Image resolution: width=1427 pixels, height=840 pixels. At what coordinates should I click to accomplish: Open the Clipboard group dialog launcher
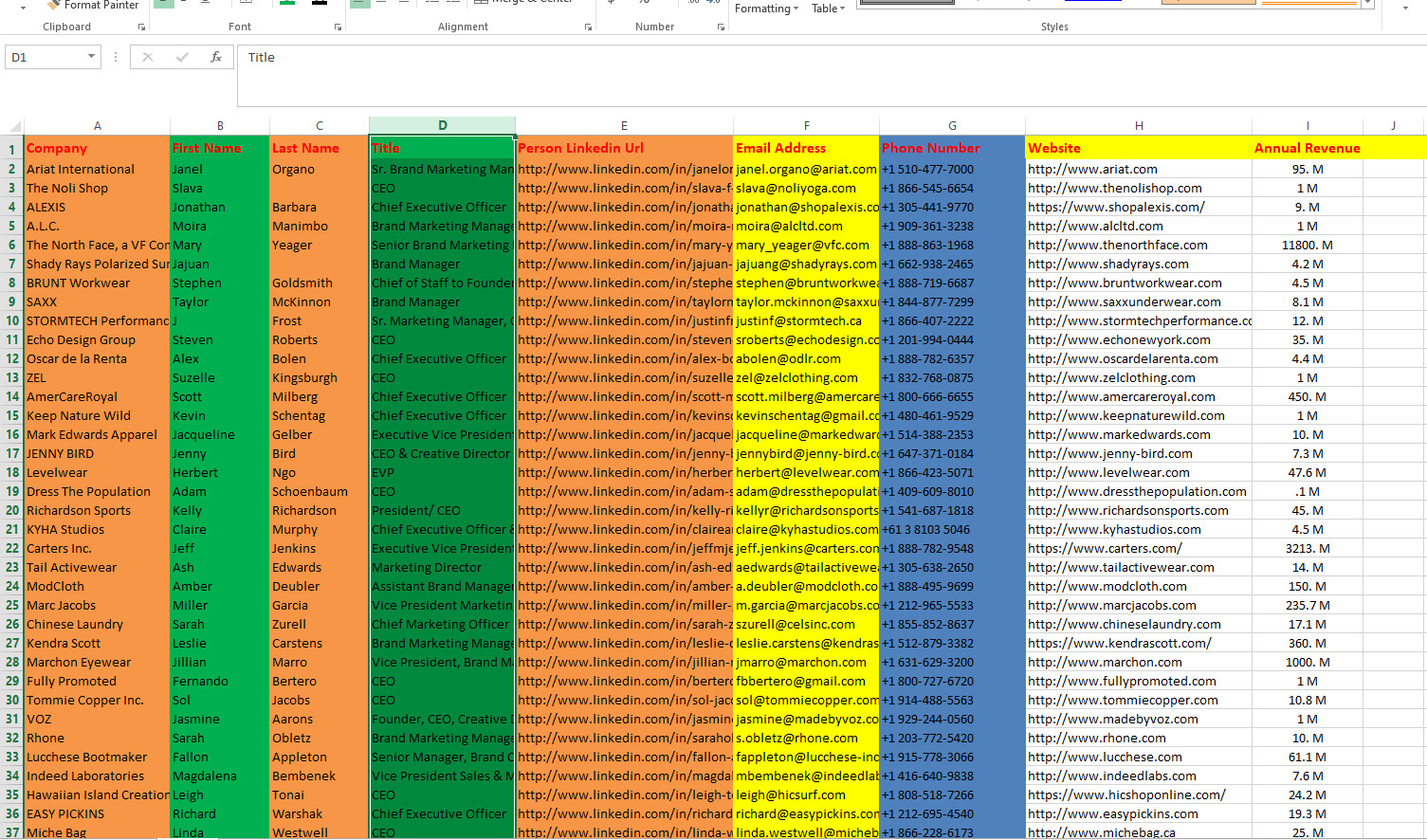click(x=141, y=27)
